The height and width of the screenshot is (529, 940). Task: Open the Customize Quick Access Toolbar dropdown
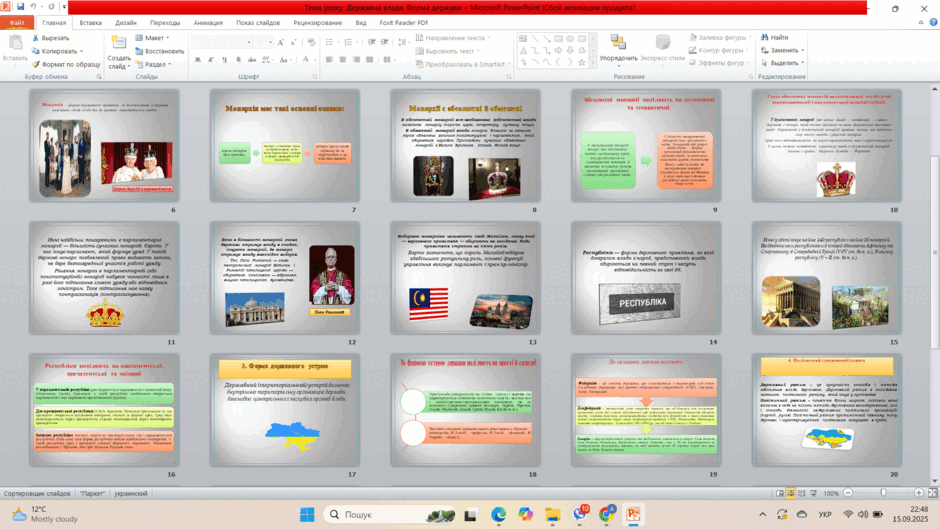64,7
